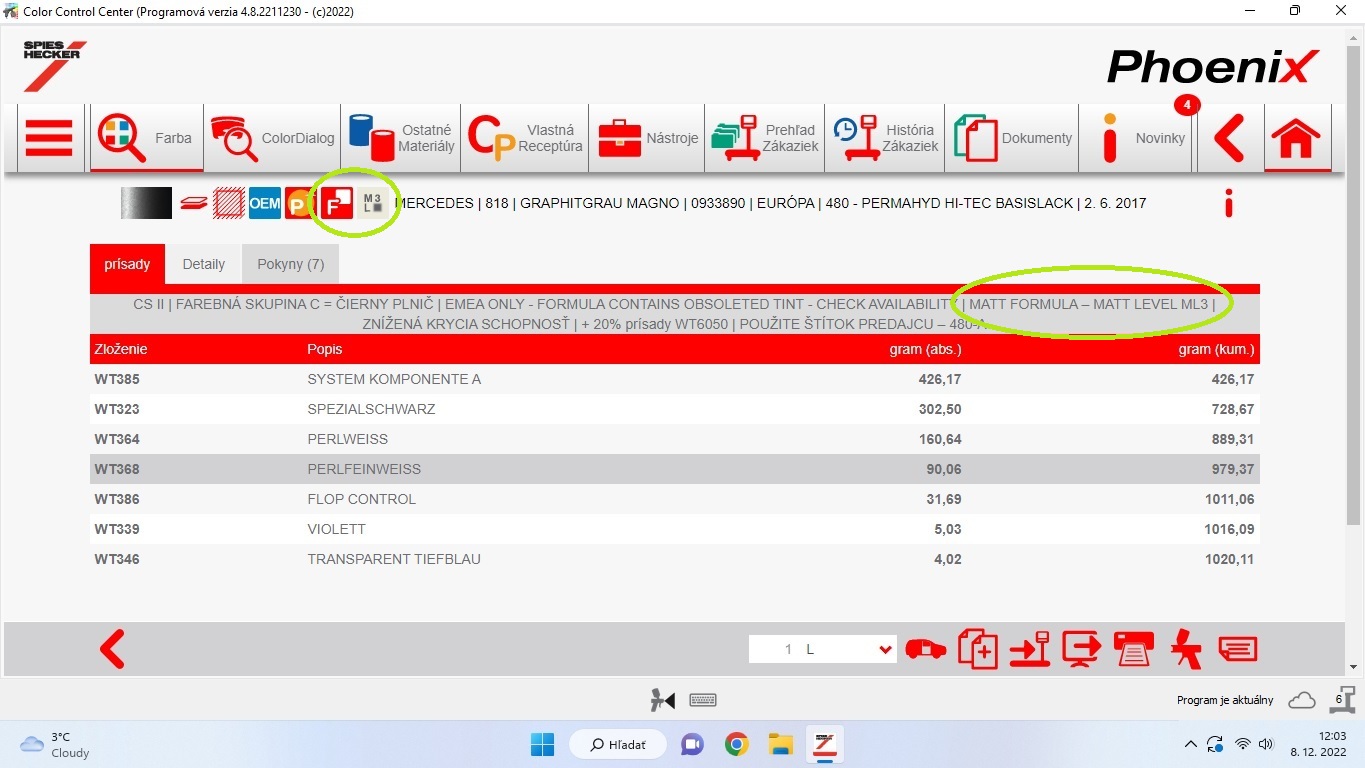
Task: Click the gram (kum.) column header
Action: click(x=1216, y=349)
